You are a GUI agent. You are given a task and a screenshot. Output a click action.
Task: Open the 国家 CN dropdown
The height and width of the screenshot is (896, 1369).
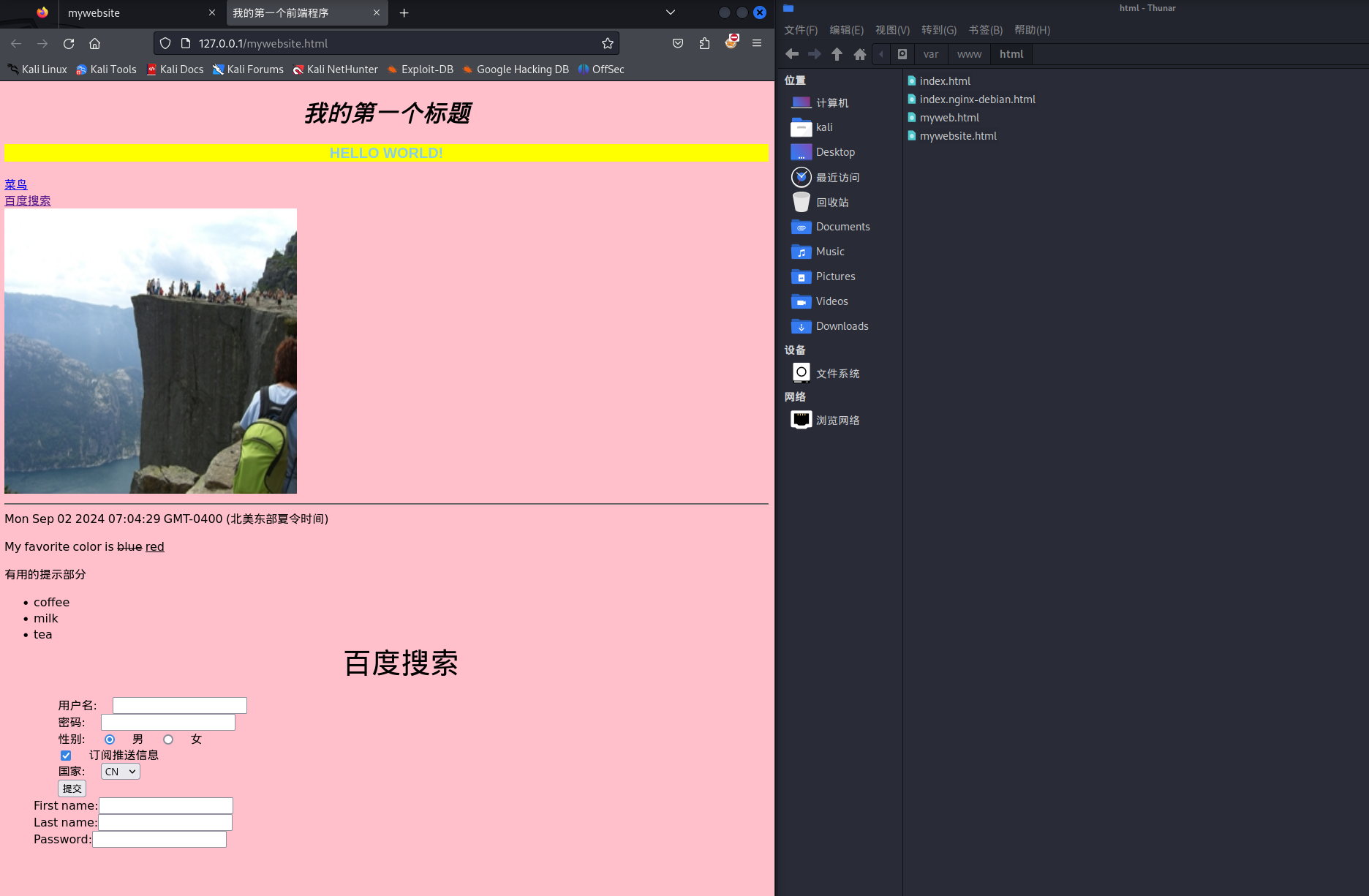(121, 772)
